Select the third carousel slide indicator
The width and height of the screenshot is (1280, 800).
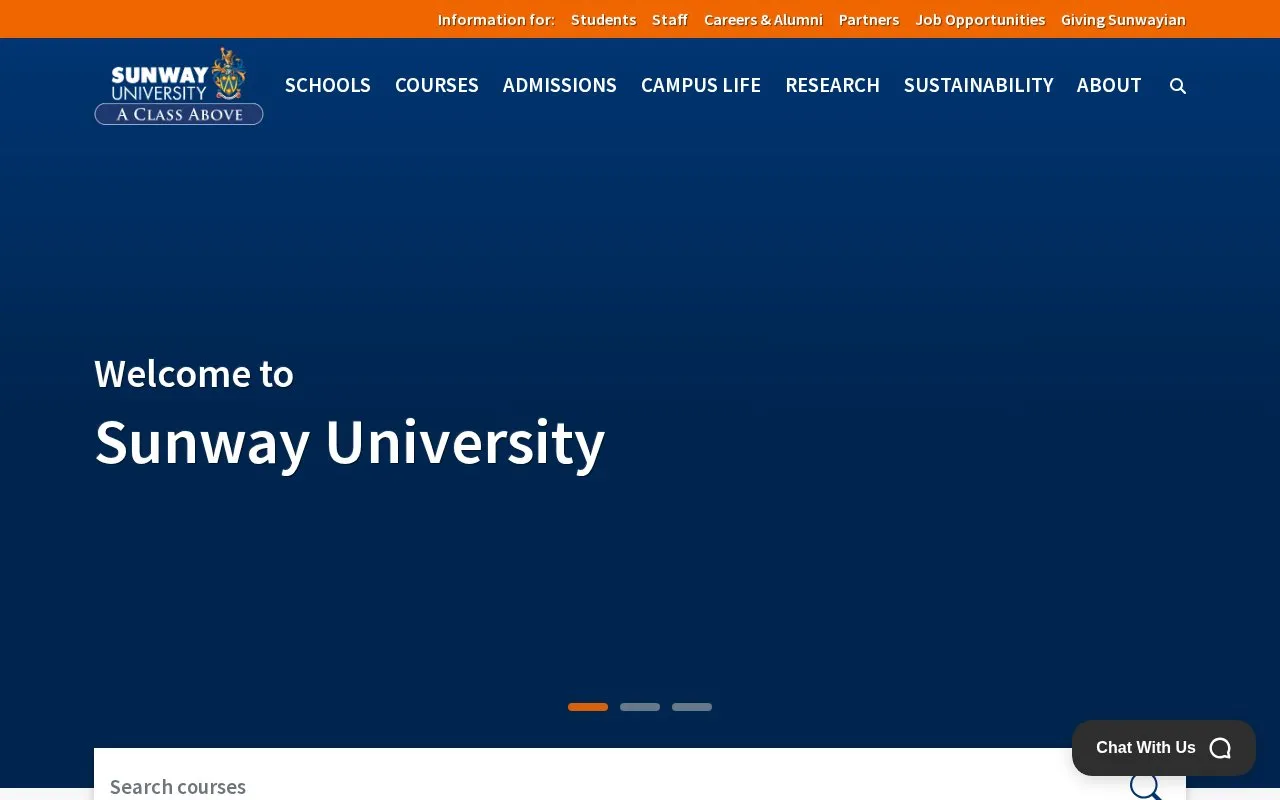click(692, 707)
